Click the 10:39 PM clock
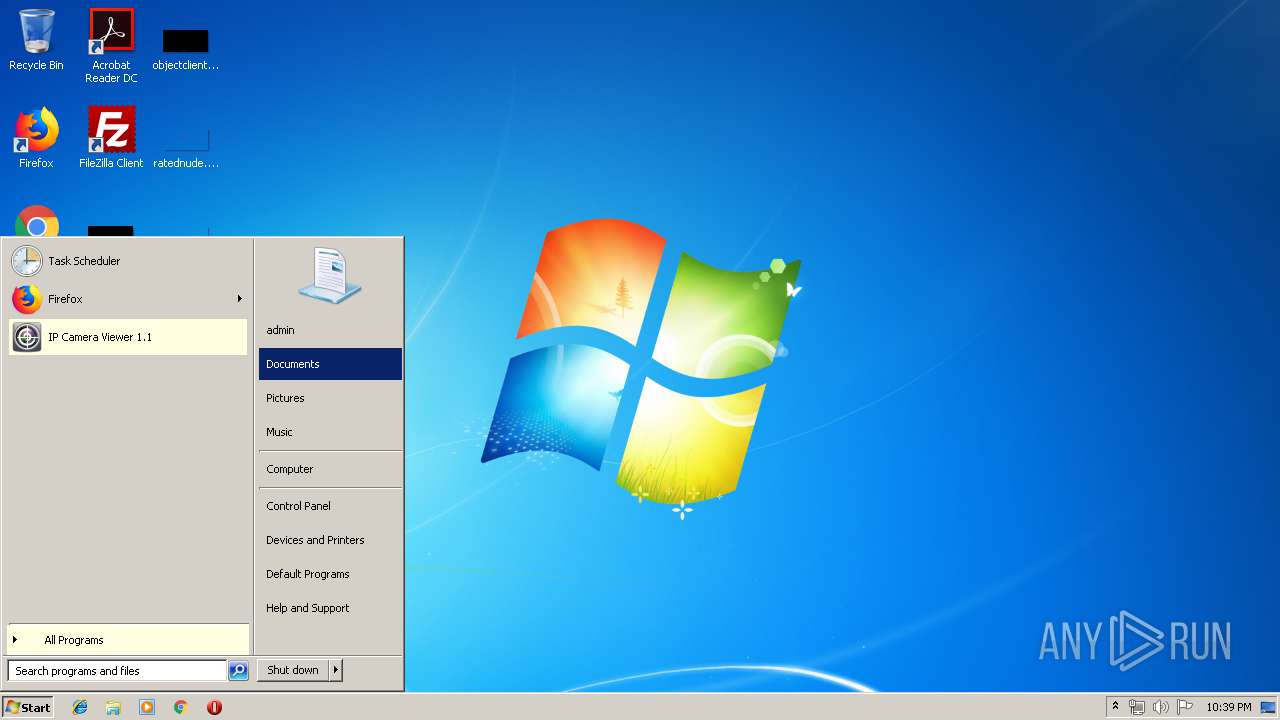The width and height of the screenshot is (1280, 720). point(1228,707)
